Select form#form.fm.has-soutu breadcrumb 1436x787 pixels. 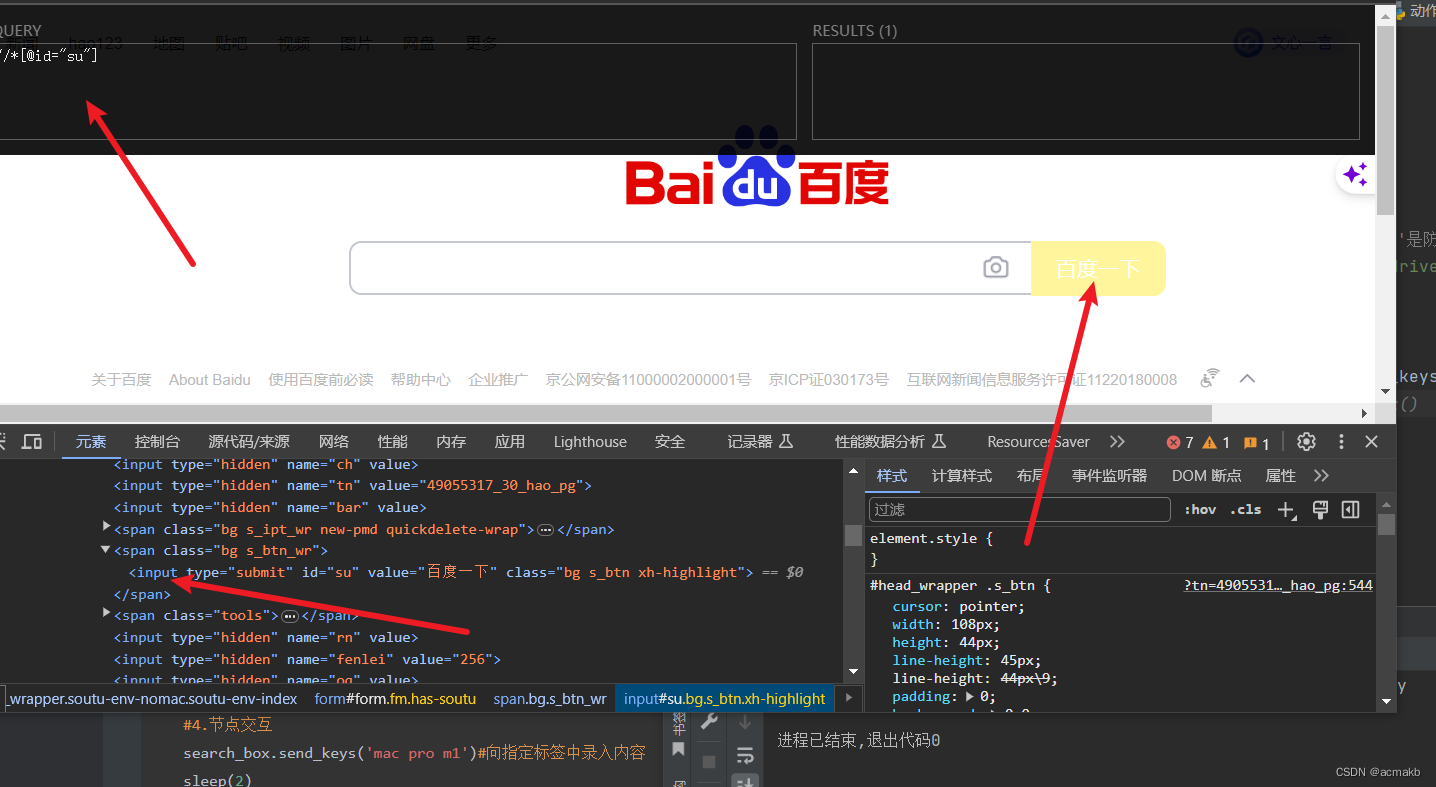(395, 699)
